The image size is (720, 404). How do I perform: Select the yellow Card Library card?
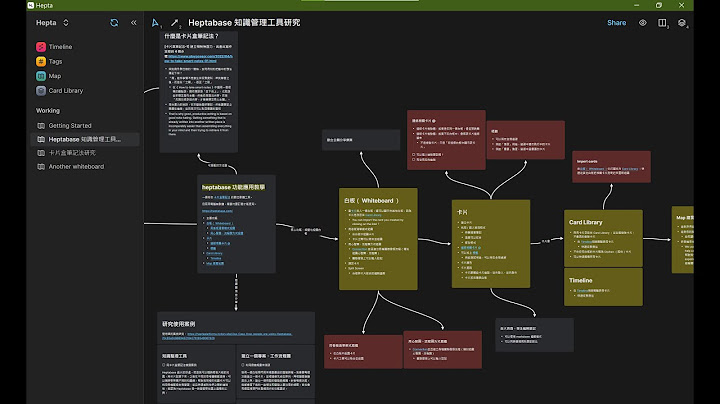point(603,238)
